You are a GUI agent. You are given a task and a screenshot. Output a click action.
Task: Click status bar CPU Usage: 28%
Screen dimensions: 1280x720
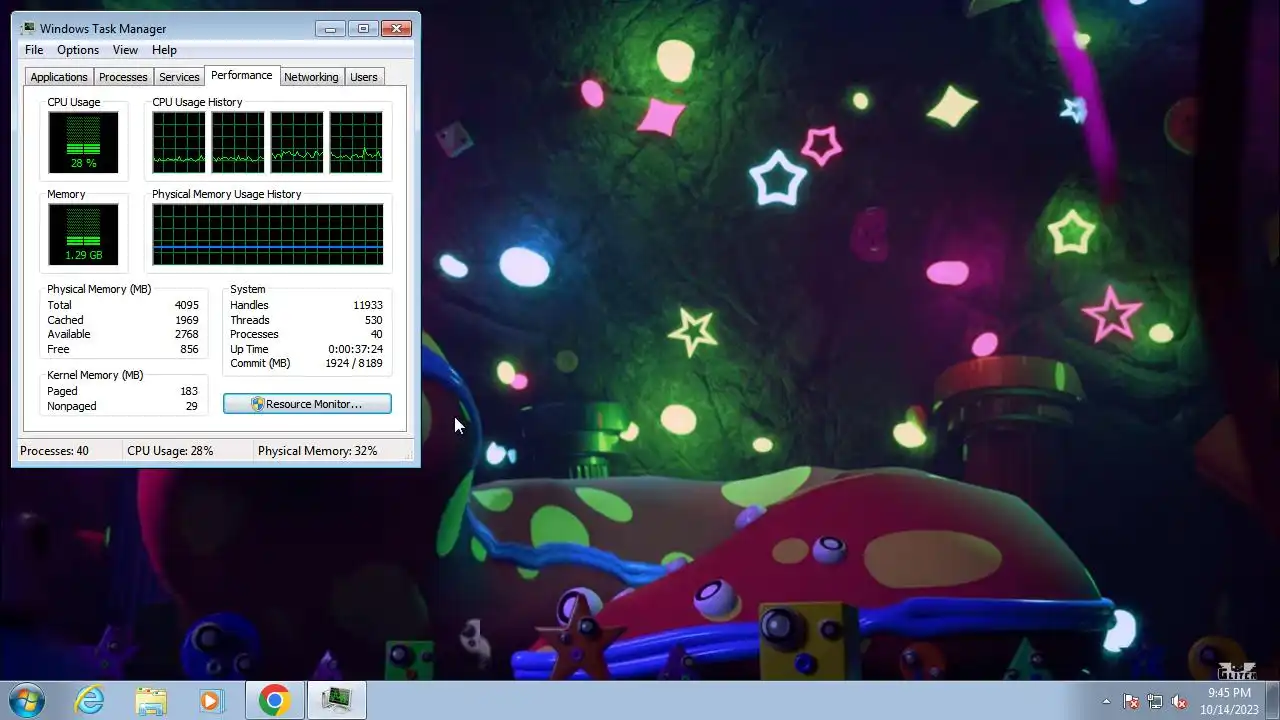click(x=170, y=451)
